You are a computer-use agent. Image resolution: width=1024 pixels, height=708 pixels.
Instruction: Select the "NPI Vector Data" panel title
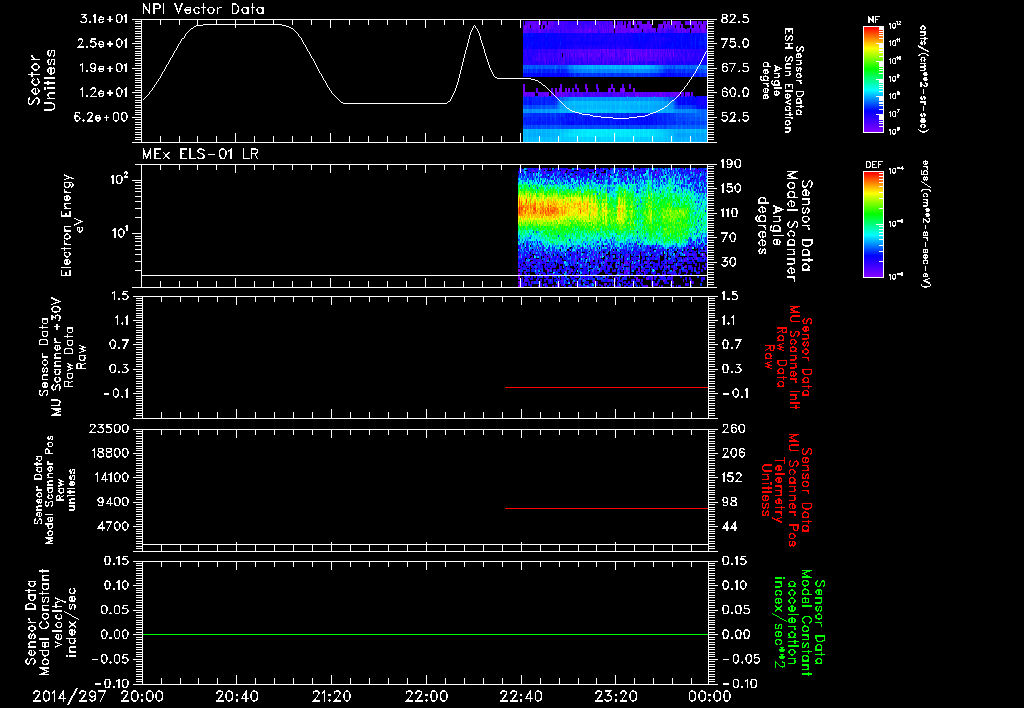coord(204,9)
